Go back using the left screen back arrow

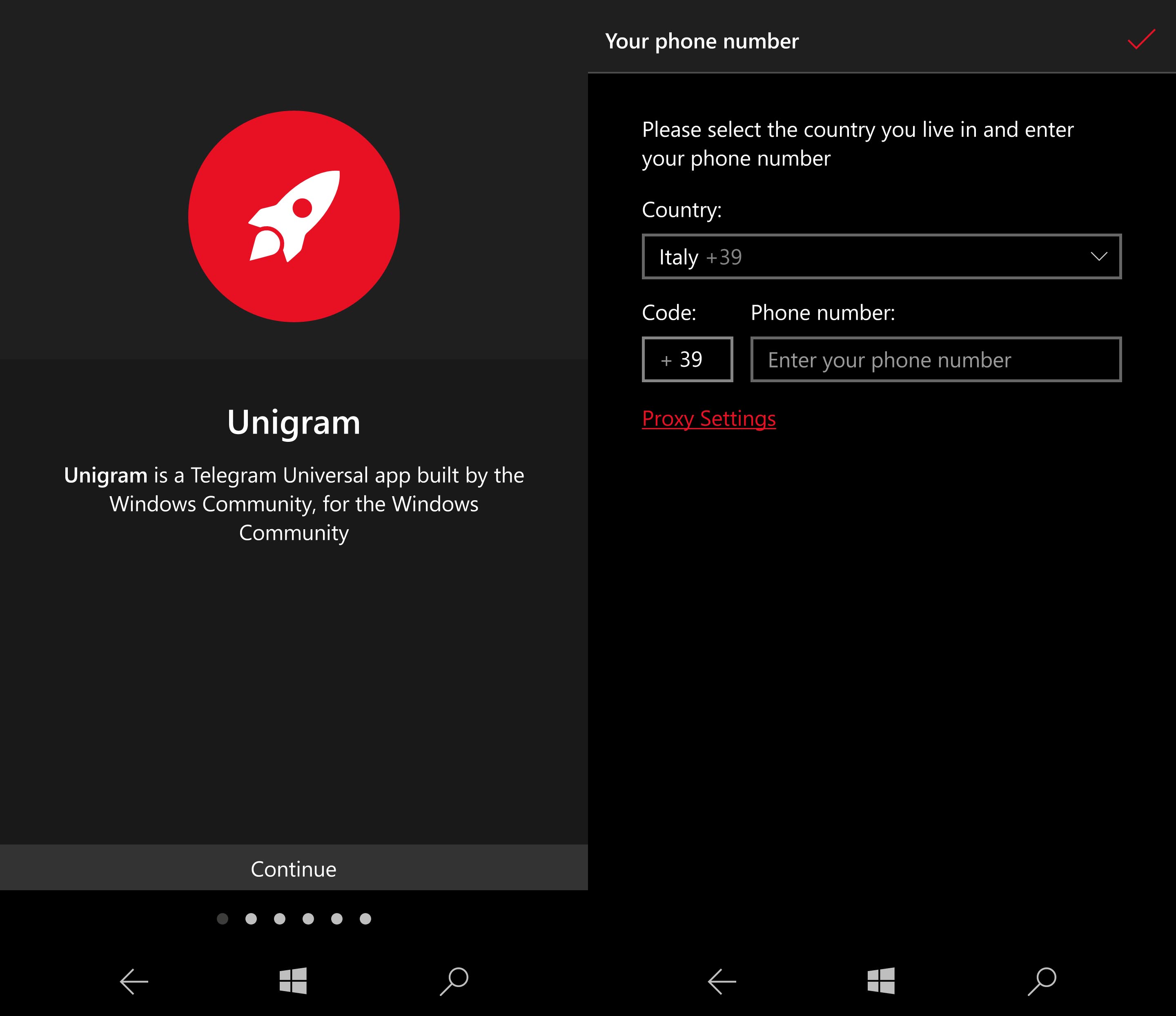click(134, 981)
